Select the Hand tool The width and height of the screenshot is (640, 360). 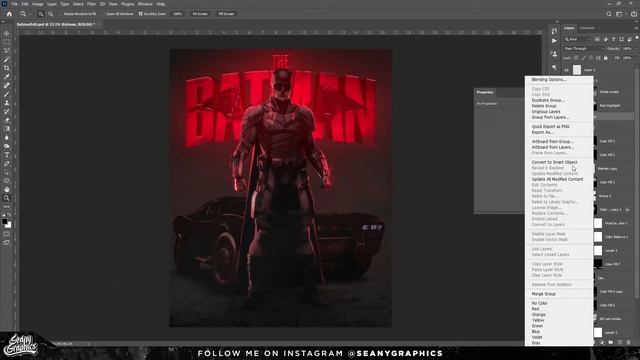click(7, 189)
